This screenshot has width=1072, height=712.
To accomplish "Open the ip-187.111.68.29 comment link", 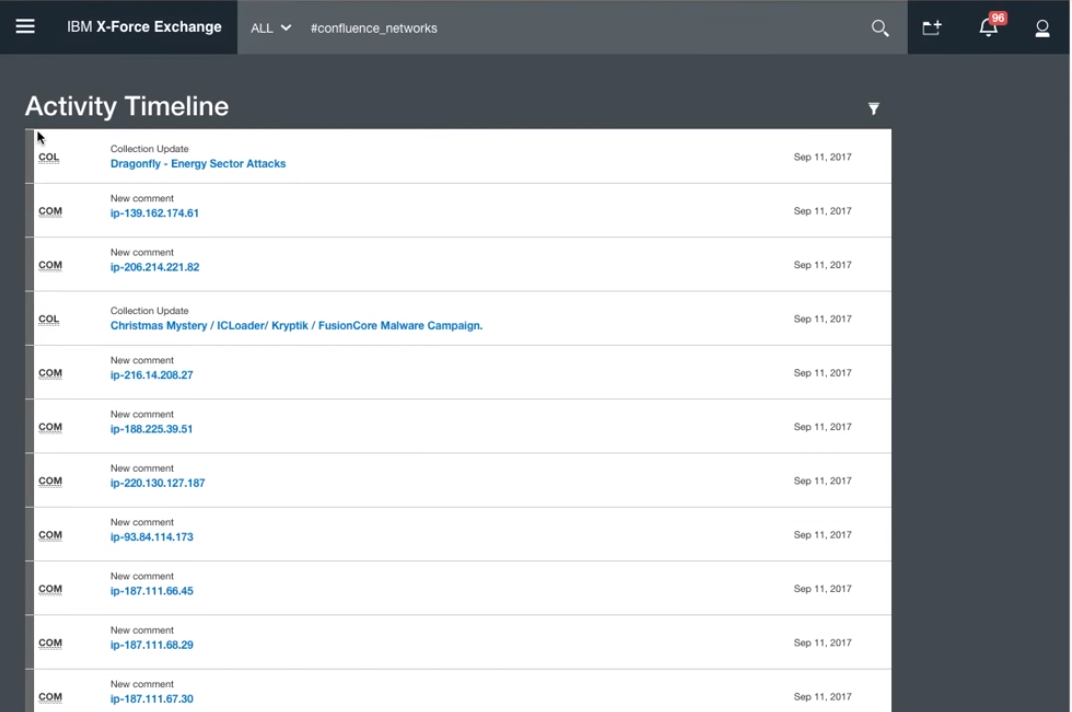I will (152, 646).
